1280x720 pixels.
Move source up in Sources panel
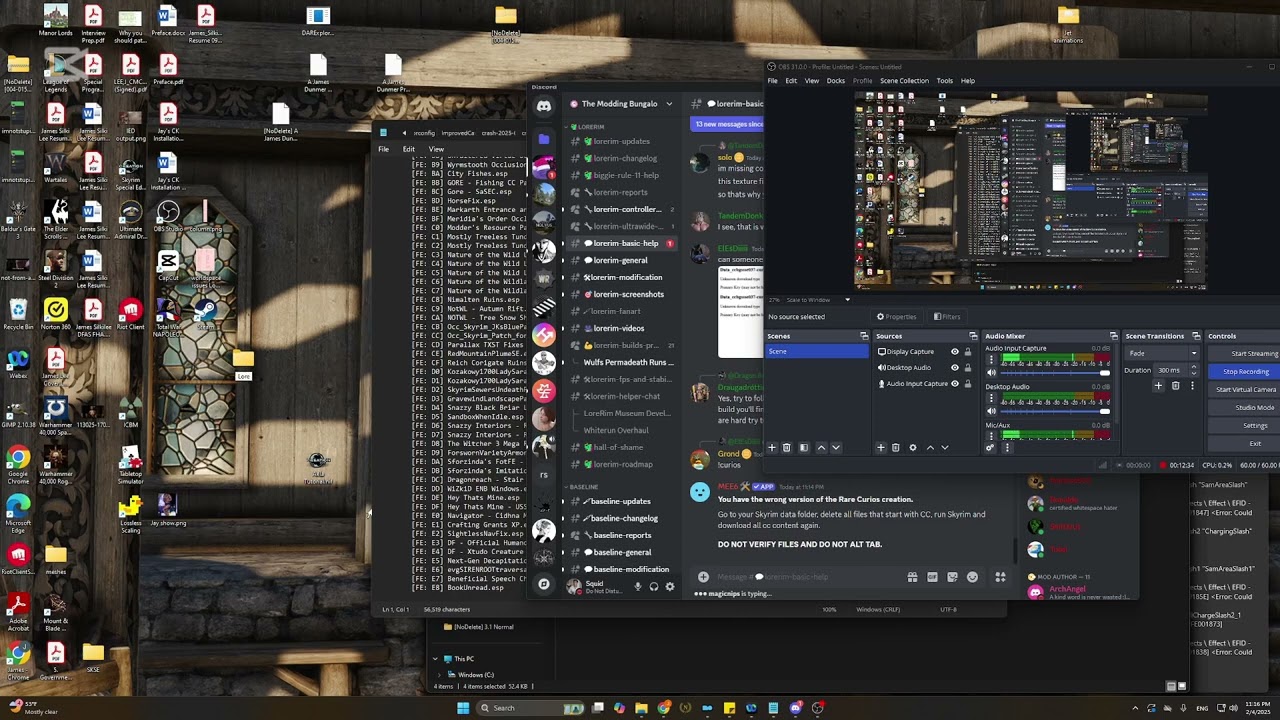[931, 448]
